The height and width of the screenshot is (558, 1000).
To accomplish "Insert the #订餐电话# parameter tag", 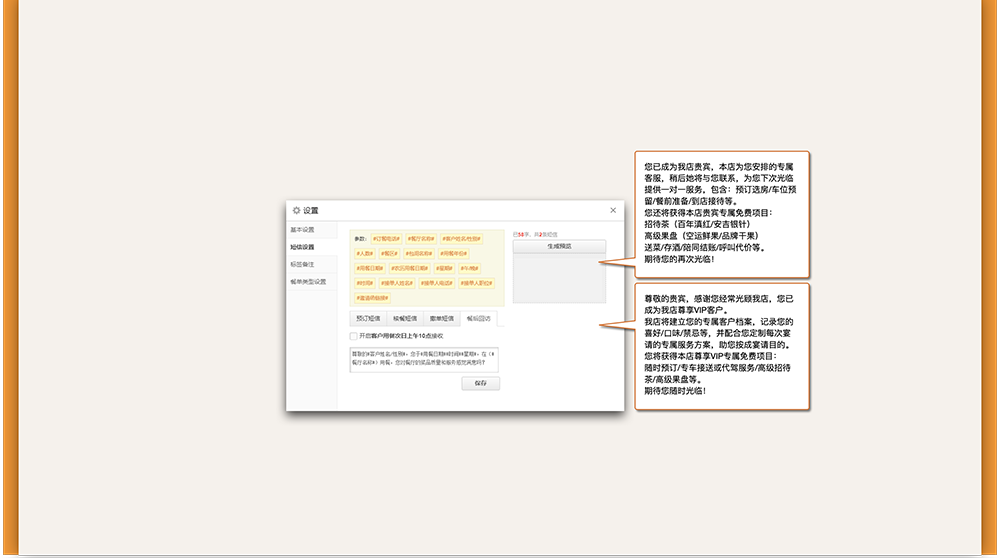I will 386,239.
